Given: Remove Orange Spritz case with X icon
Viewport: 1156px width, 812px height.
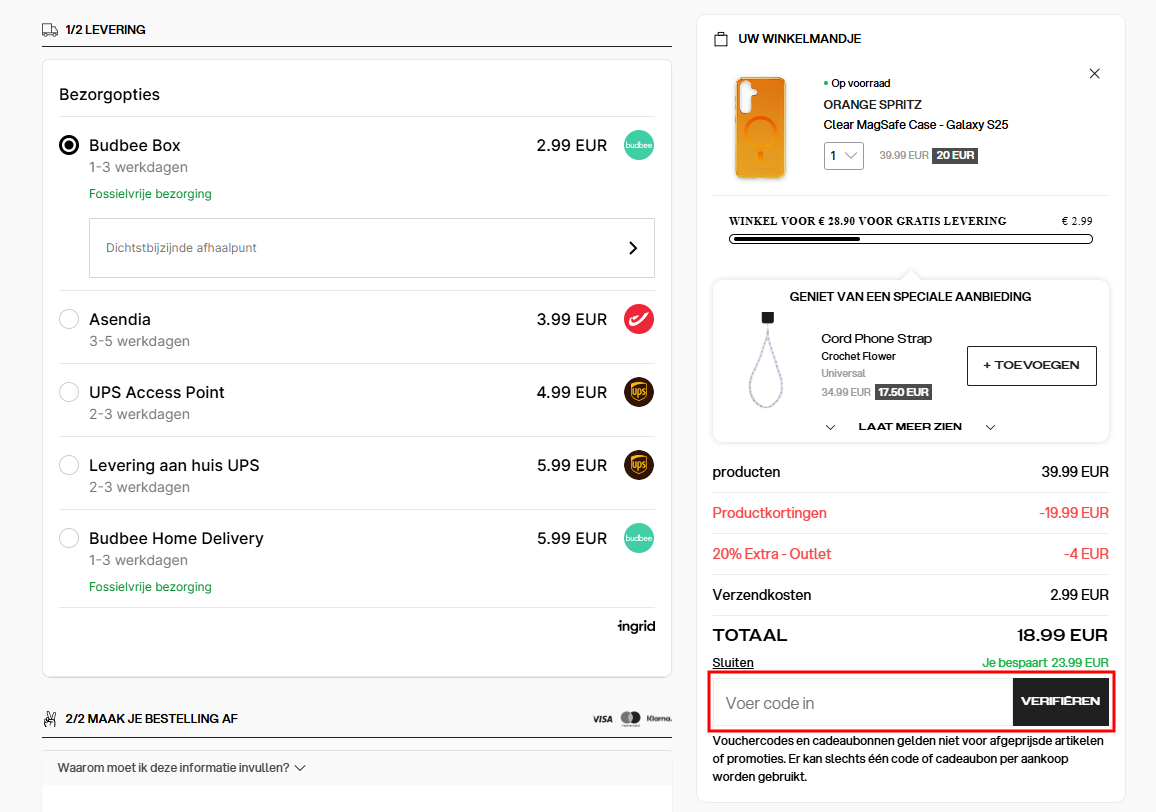Looking at the screenshot, I should [1094, 73].
